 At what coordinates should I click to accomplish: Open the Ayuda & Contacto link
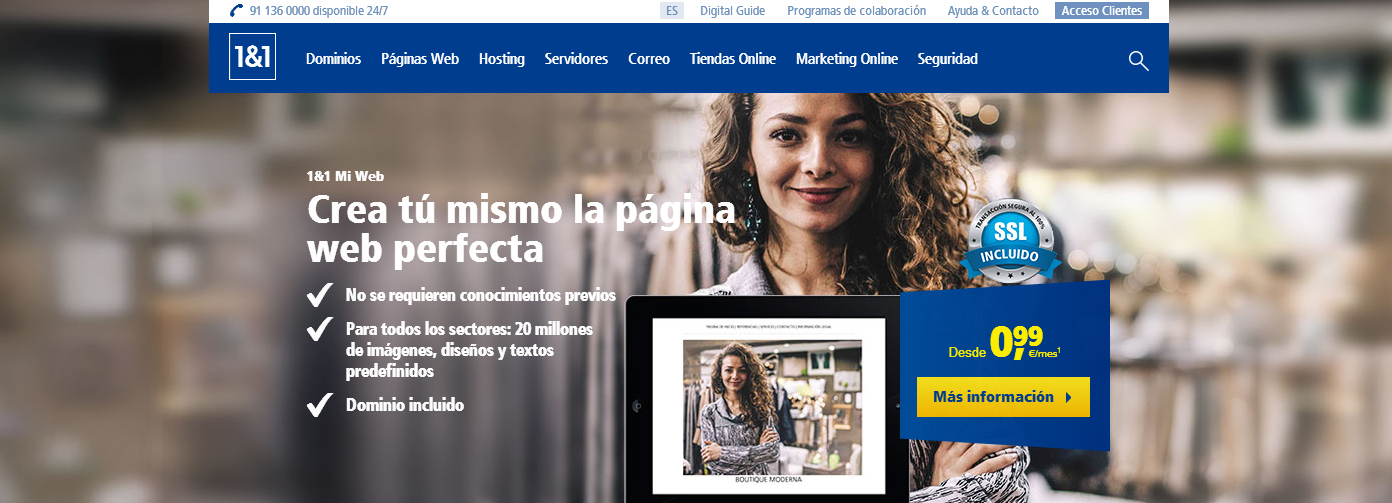993,11
